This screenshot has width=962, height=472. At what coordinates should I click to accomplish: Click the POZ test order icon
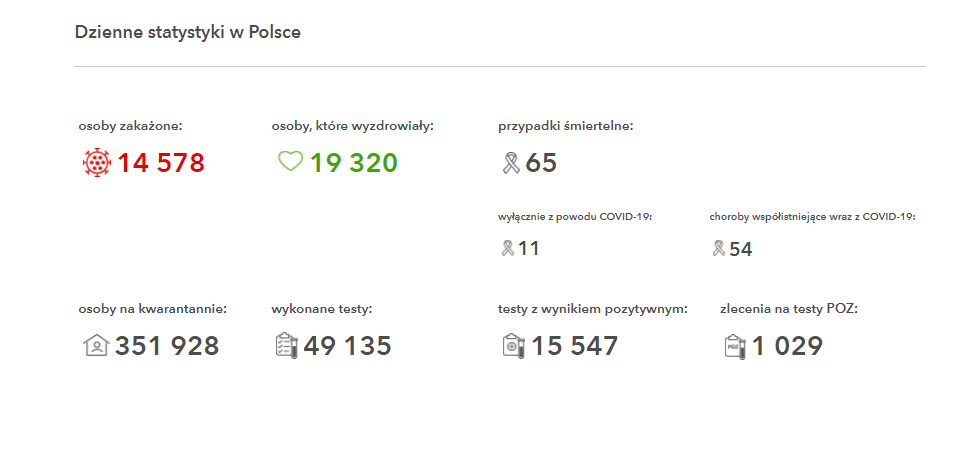735,346
